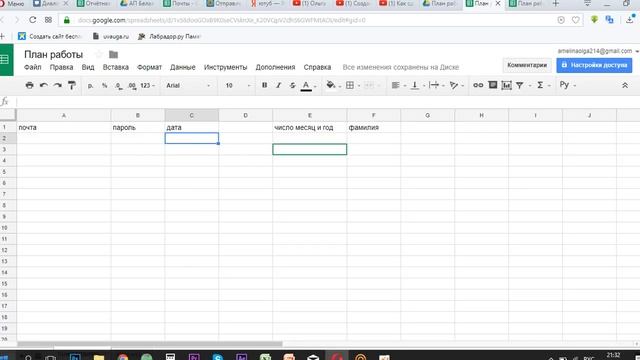Screen dimensions: 640x360
Task: Format cell as currency (р.)
Action: (x=90, y=86)
